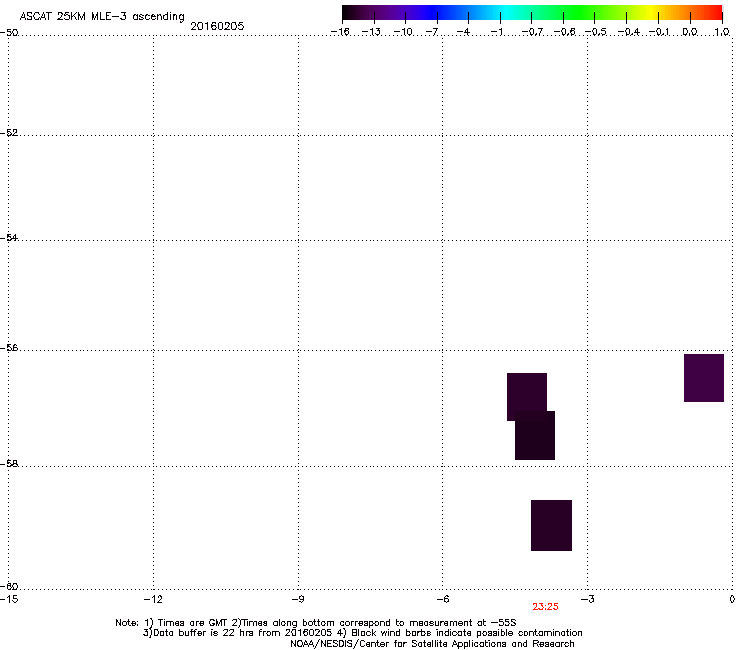Select the colorbar label -0.4
Image resolution: width=740 pixels, height=650 pixels.
tap(628, 32)
